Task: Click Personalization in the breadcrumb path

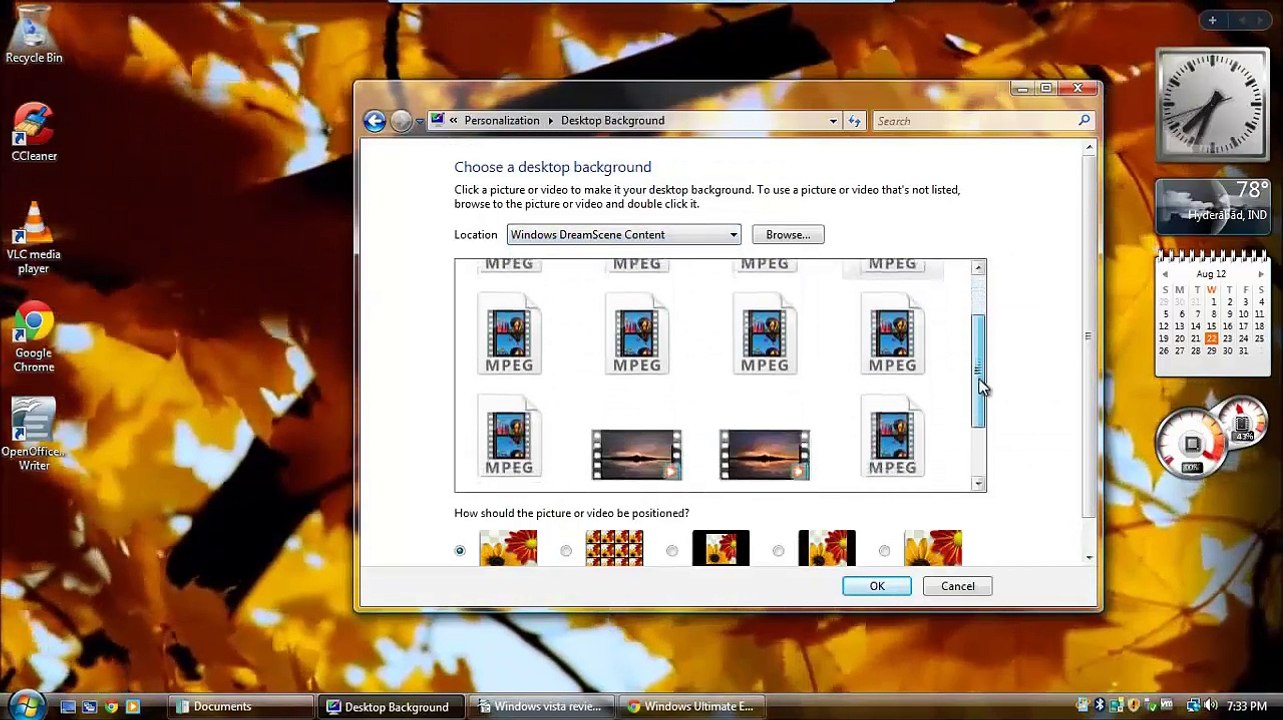Action: [502, 121]
